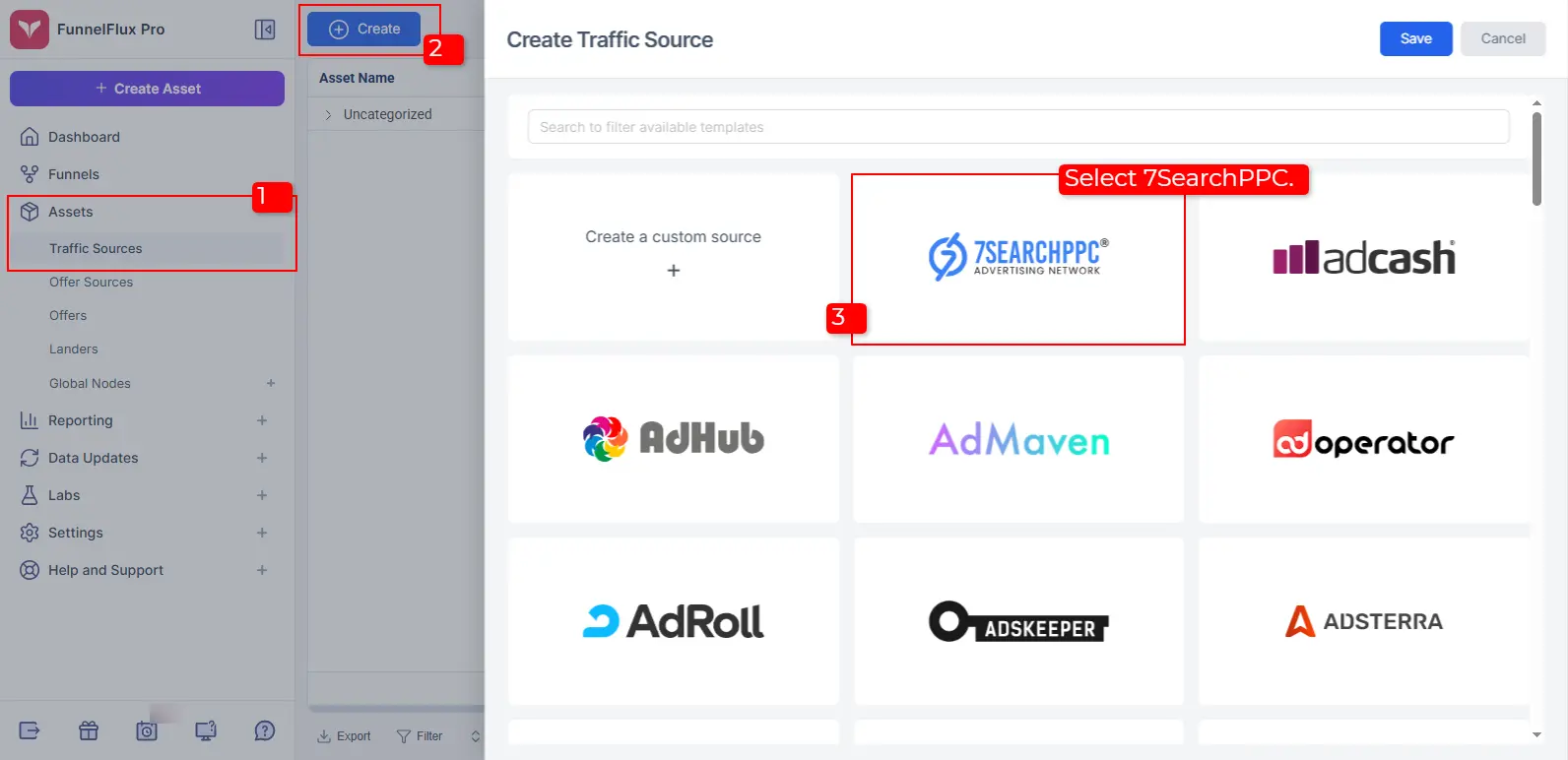Click the Export button

[344, 736]
